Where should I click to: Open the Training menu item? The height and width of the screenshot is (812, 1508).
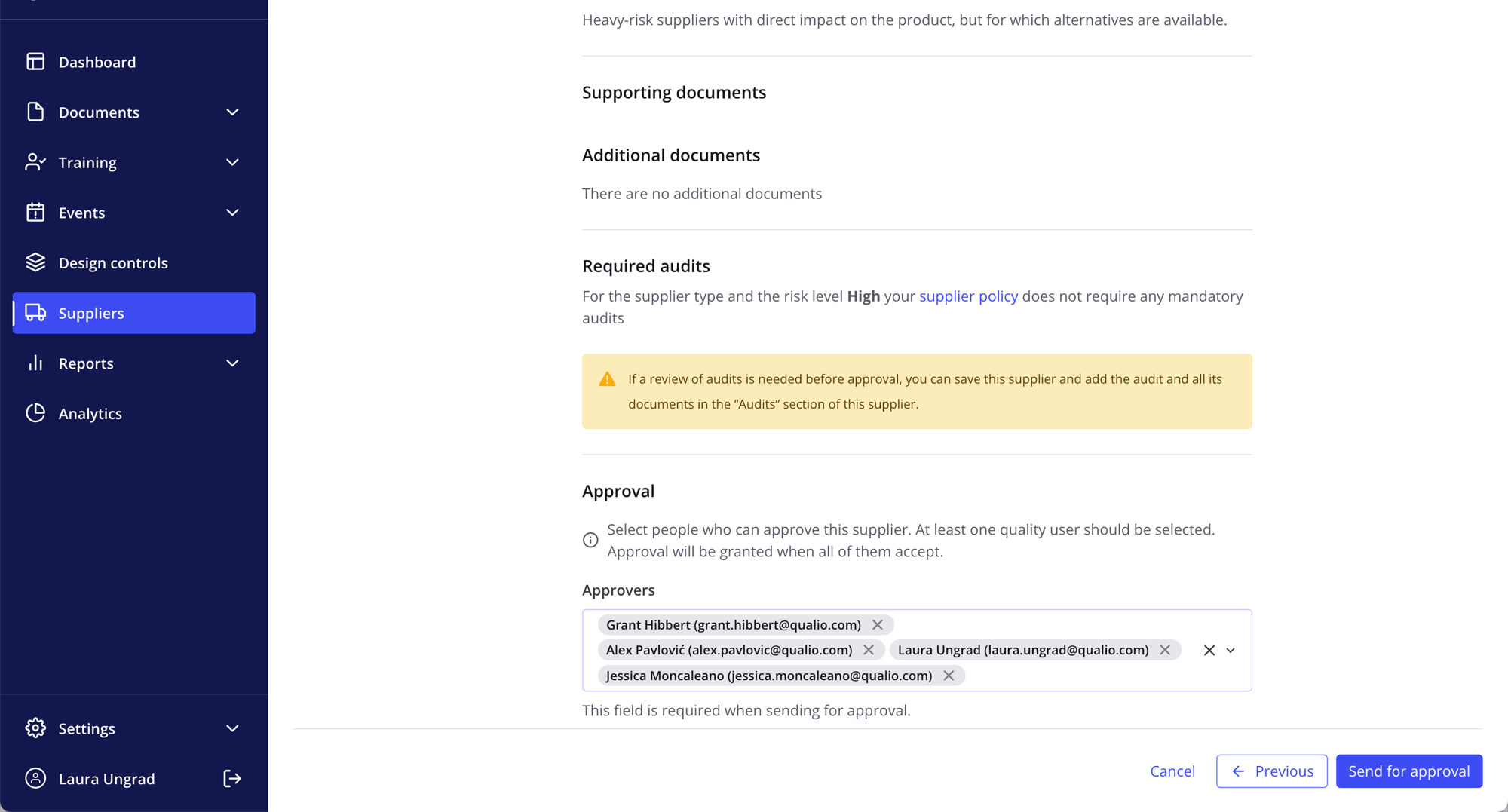(87, 162)
